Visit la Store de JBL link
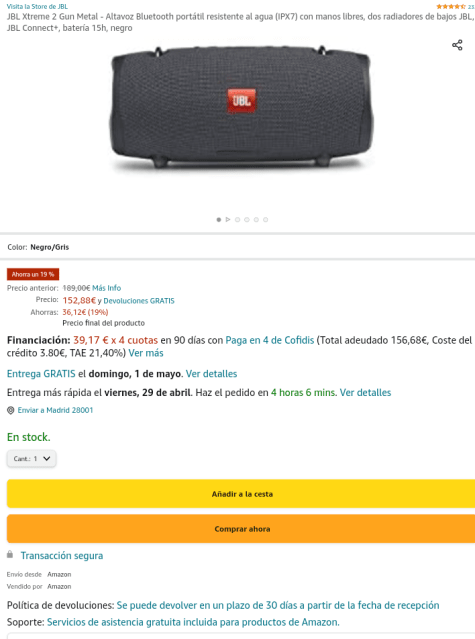 (x=37, y=7)
